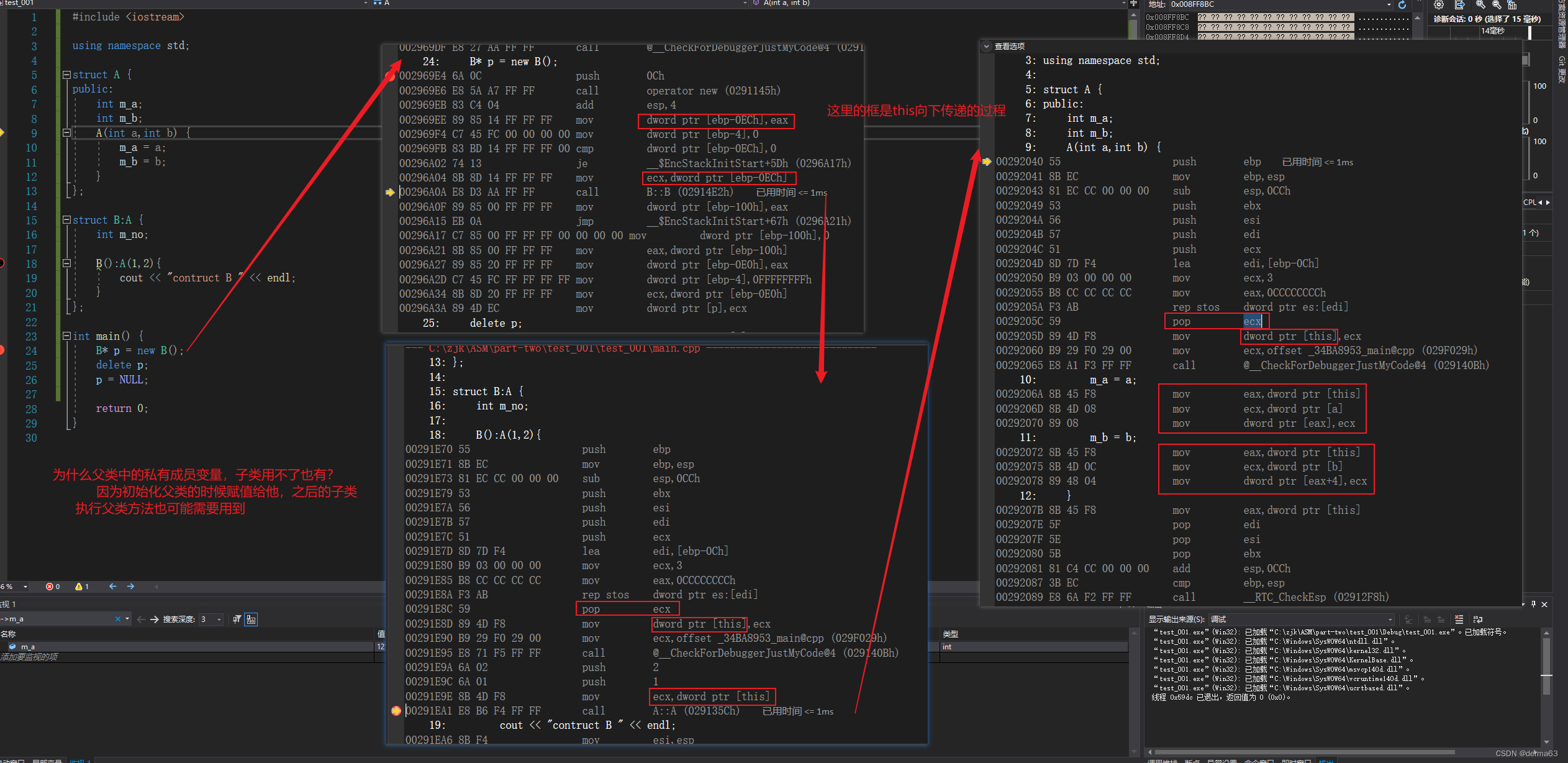Click the diagnostics zoom out magnifier
Screen dimensions: 1568x763
[1497, 5]
